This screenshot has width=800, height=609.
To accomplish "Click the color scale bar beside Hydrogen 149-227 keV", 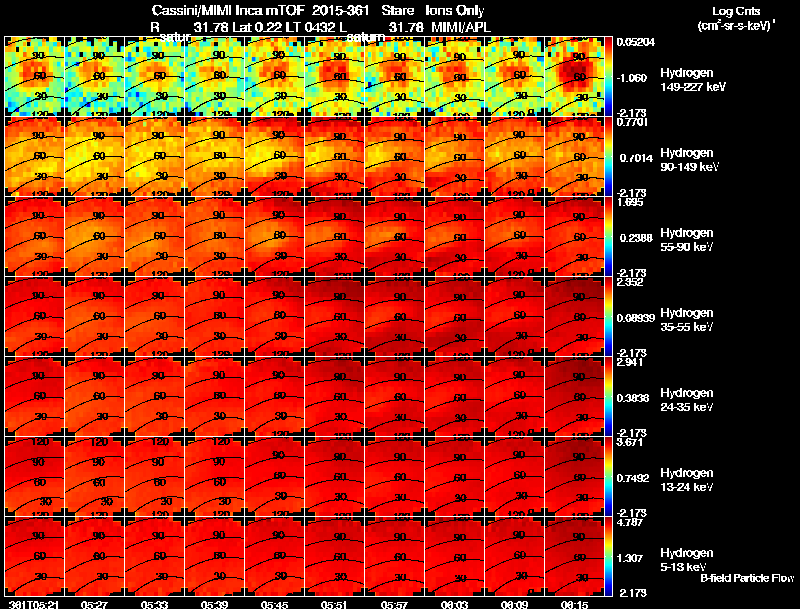I will tap(608, 77).
